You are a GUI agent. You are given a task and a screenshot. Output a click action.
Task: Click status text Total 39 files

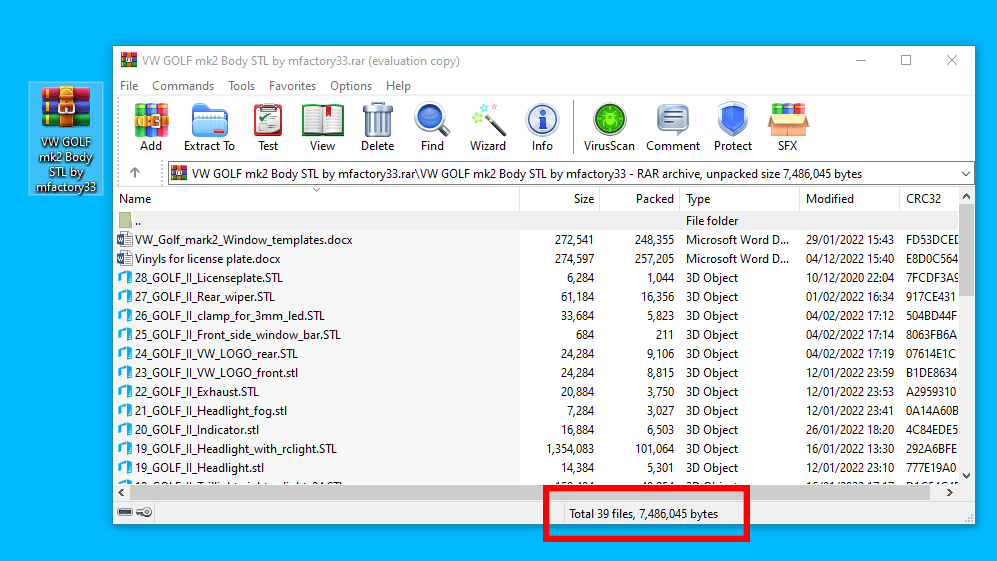point(600,513)
